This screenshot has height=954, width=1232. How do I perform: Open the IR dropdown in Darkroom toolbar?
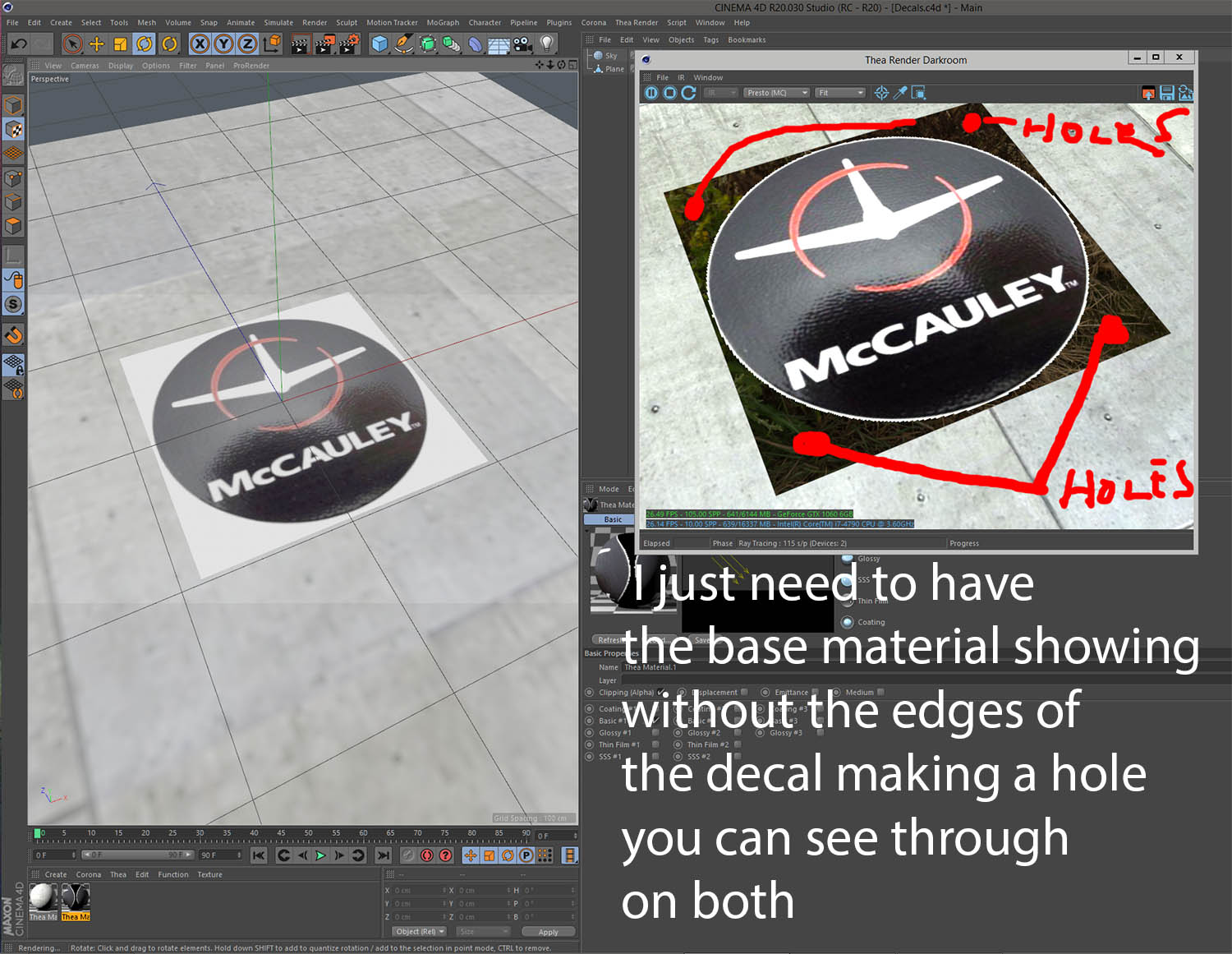pyautogui.click(x=721, y=93)
